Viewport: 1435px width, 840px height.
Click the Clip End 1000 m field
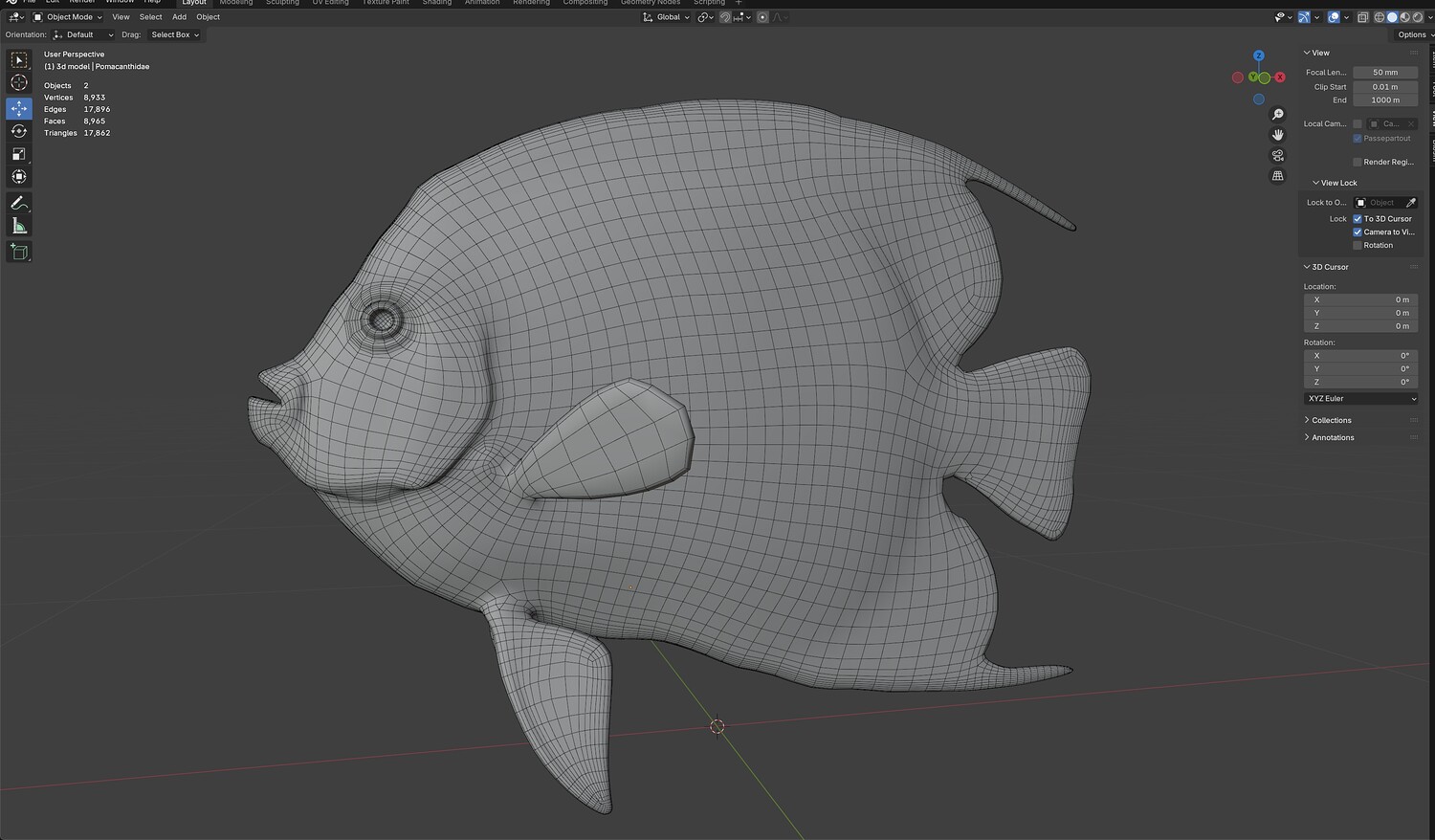pyautogui.click(x=1385, y=100)
